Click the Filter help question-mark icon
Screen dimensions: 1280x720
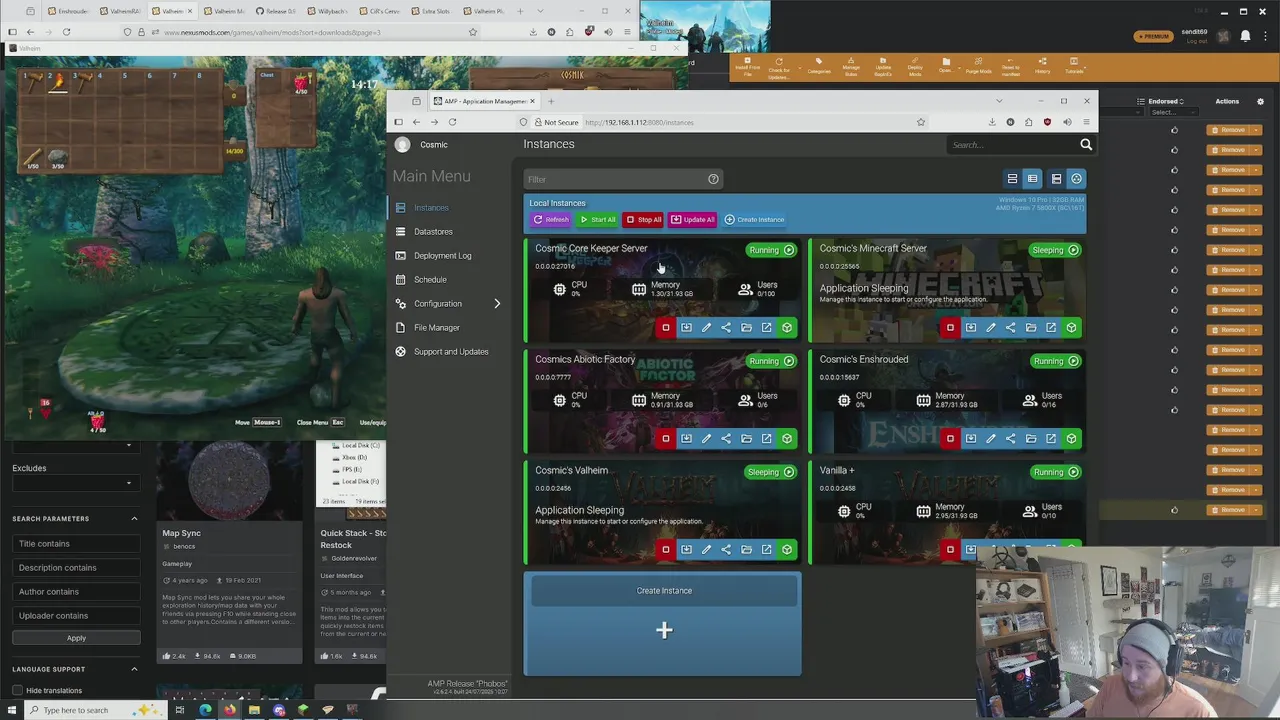click(713, 179)
